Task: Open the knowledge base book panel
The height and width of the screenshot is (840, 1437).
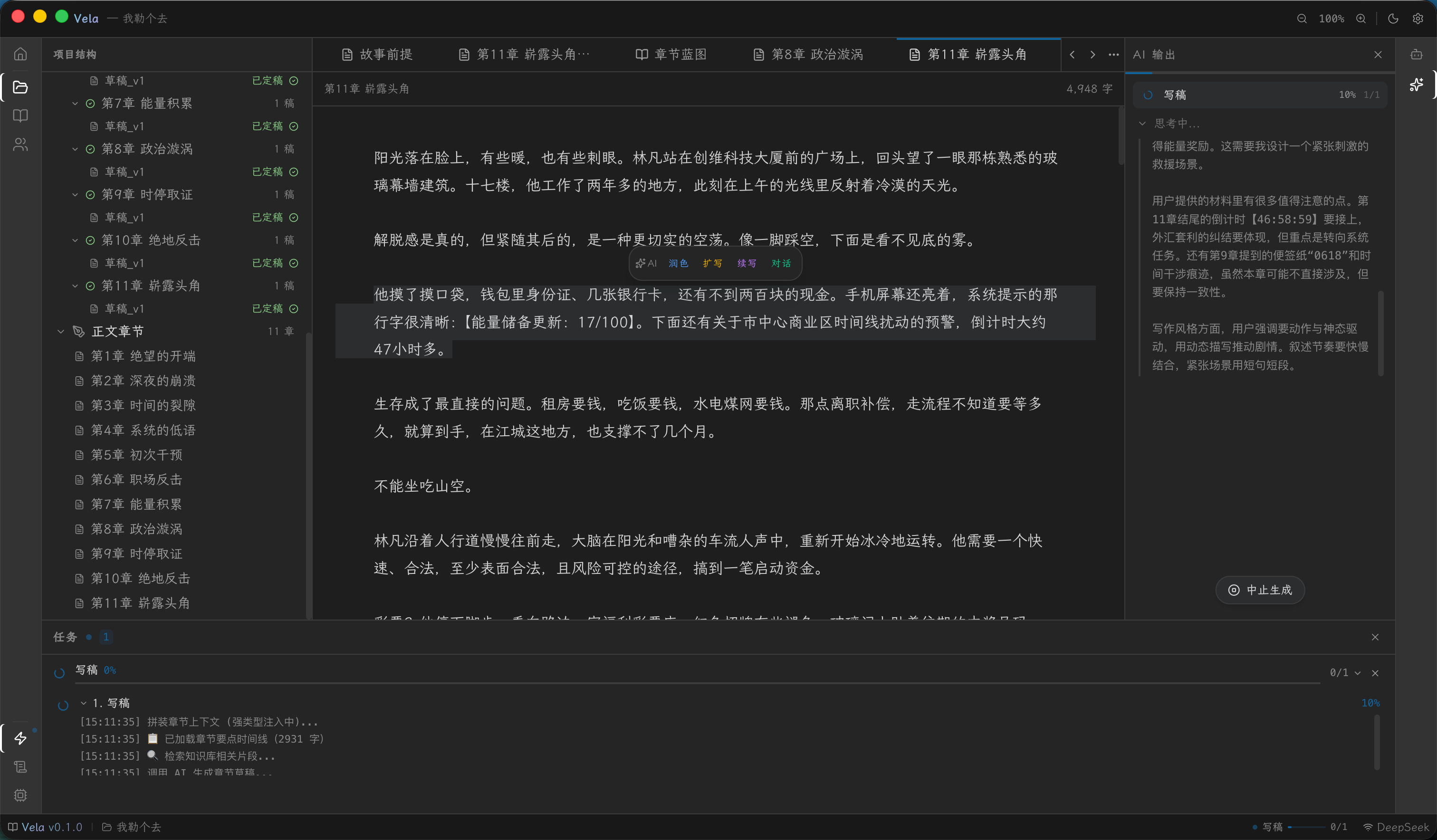Action: click(x=20, y=116)
